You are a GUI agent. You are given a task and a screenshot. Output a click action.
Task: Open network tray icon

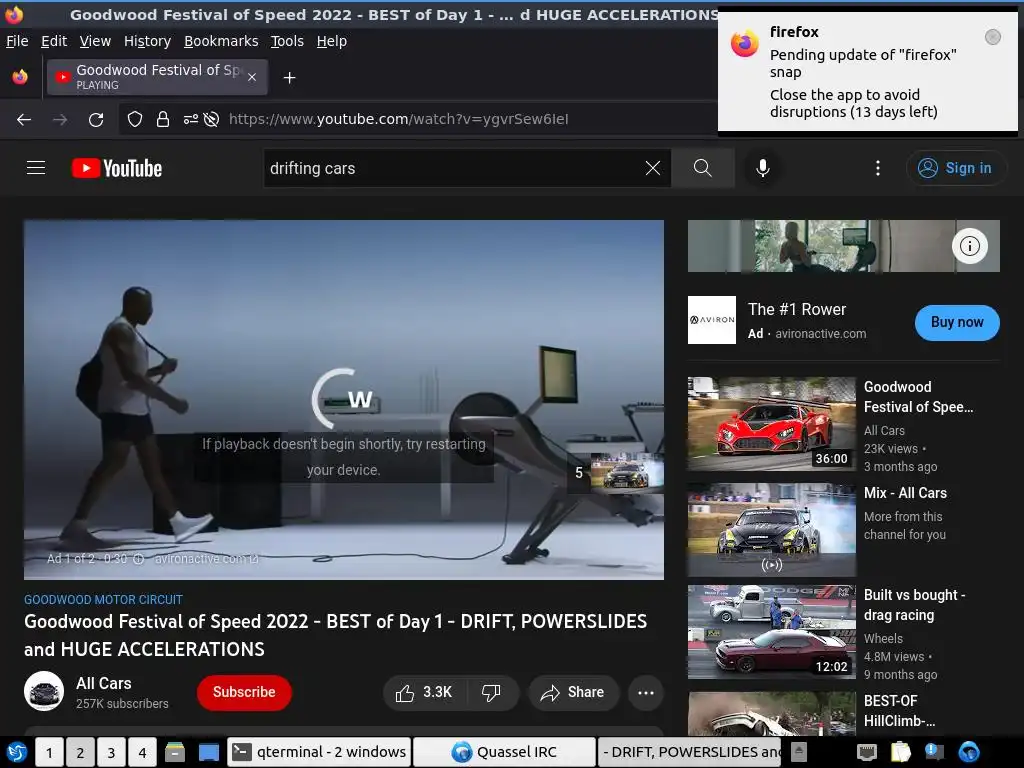pyautogui.click(x=867, y=752)
